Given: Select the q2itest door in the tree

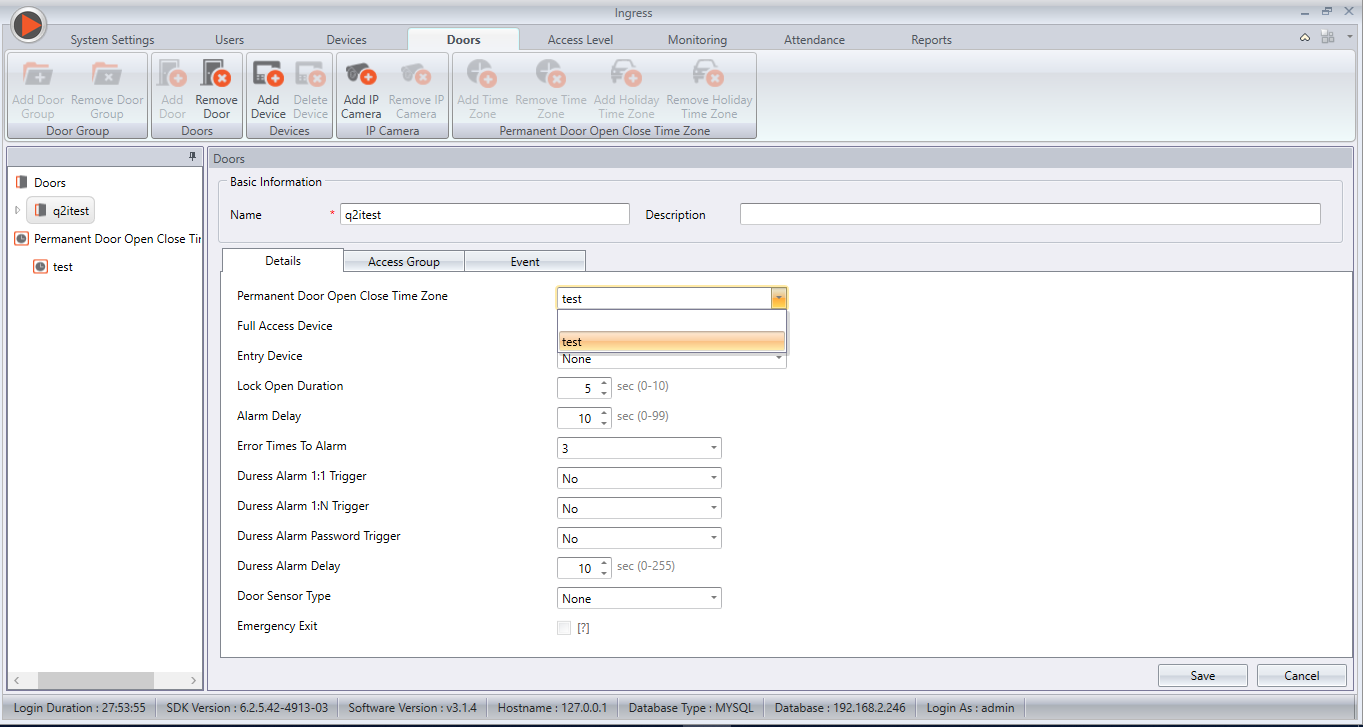Looking at the screenshot, I should (62, 210).
